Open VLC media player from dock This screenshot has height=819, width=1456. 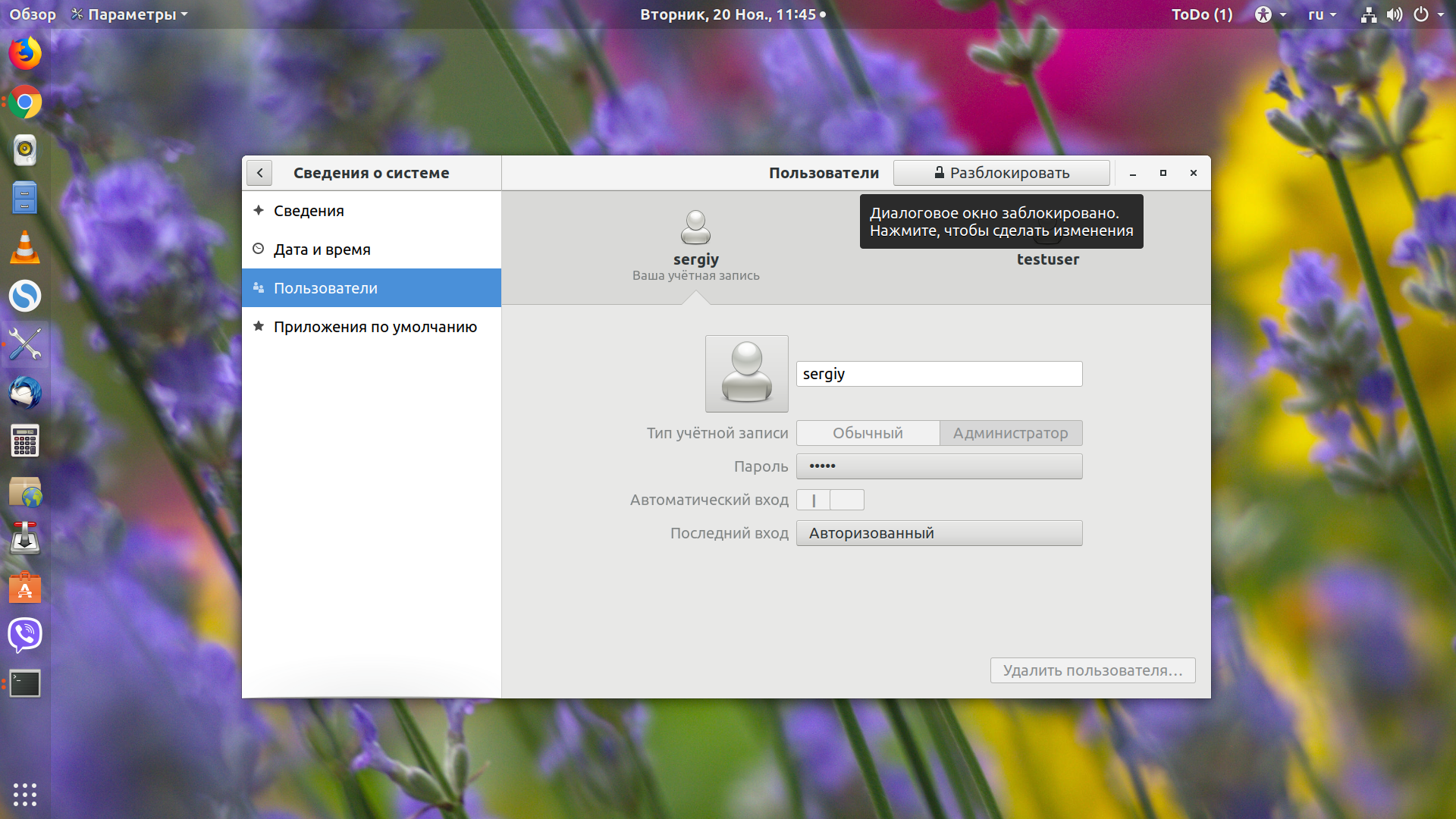tap(25, 247)
